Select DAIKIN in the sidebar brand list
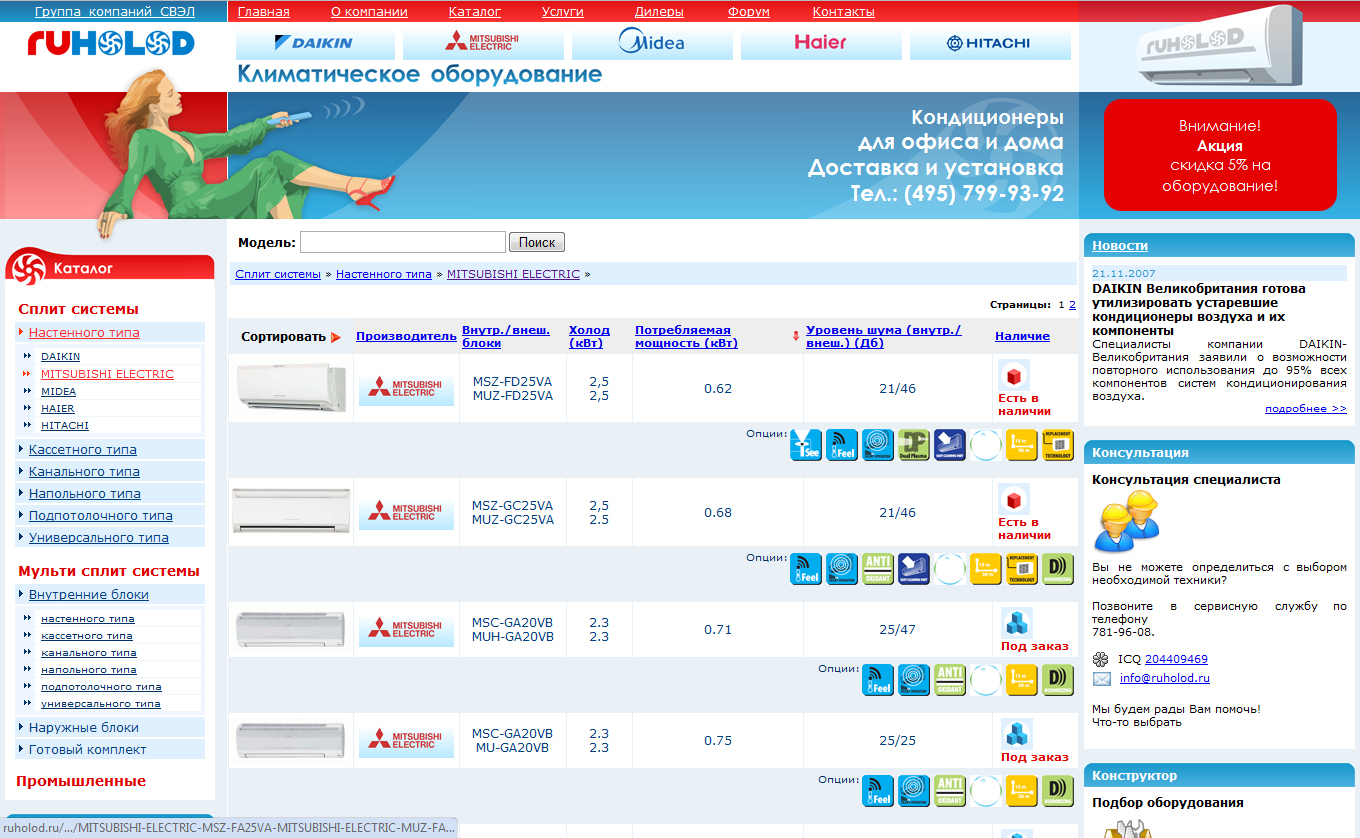The image size is (1360, 838). click(x=60, y=357)
